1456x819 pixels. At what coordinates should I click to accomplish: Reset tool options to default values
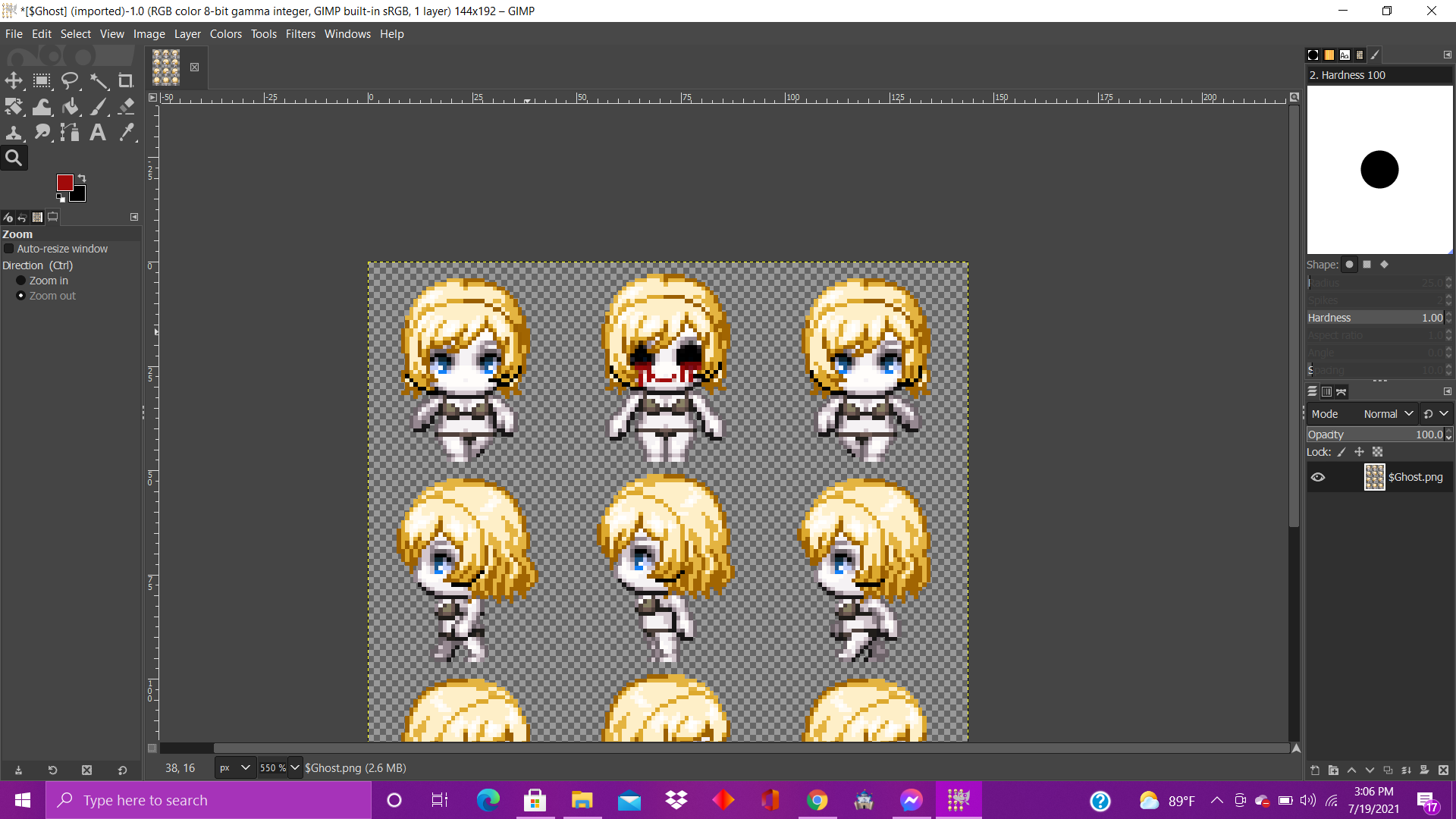(122, 770)
